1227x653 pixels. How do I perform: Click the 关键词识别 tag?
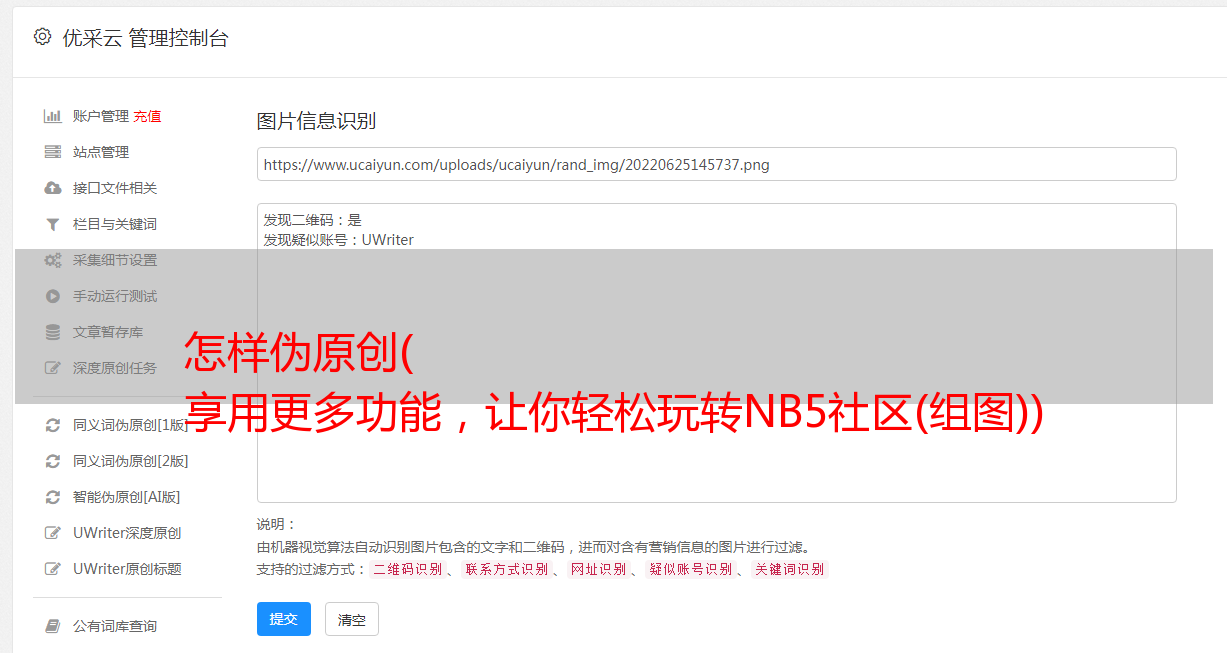click(790, 569)
